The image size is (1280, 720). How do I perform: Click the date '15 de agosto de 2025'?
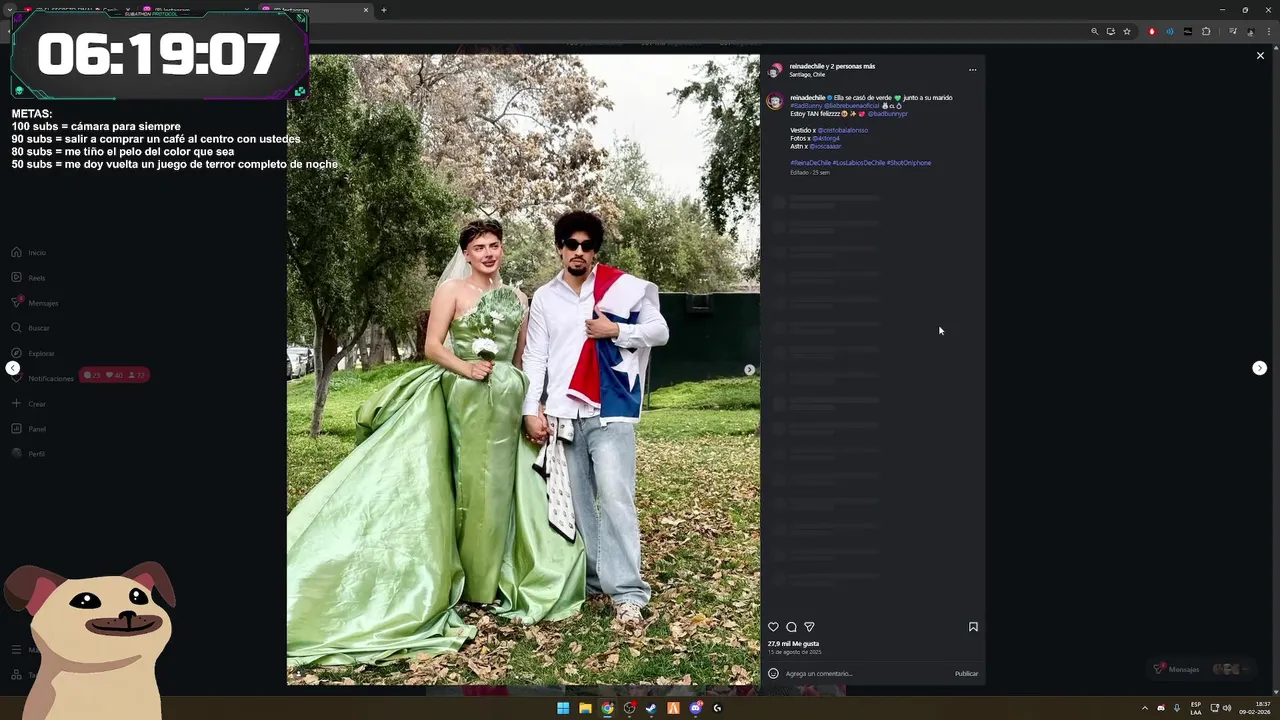point(794,652)
